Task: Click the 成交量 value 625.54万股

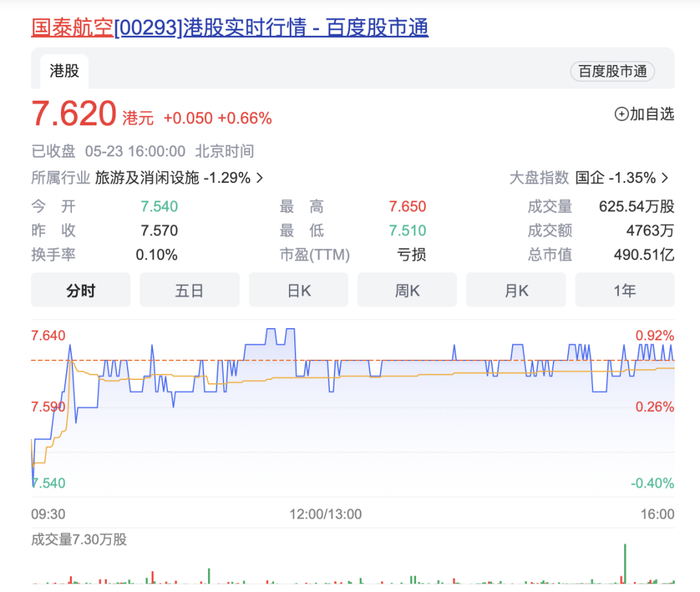Action: [637, 206]
